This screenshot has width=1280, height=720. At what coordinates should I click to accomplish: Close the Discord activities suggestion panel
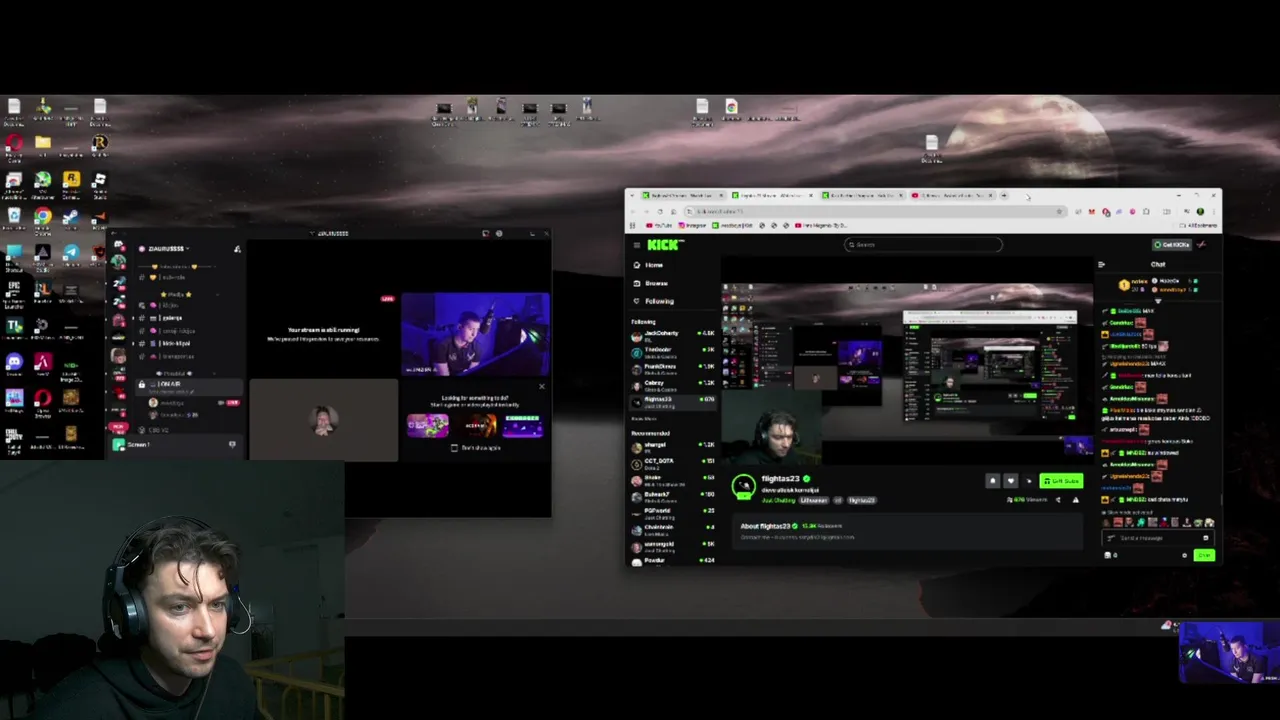point(542,386)
